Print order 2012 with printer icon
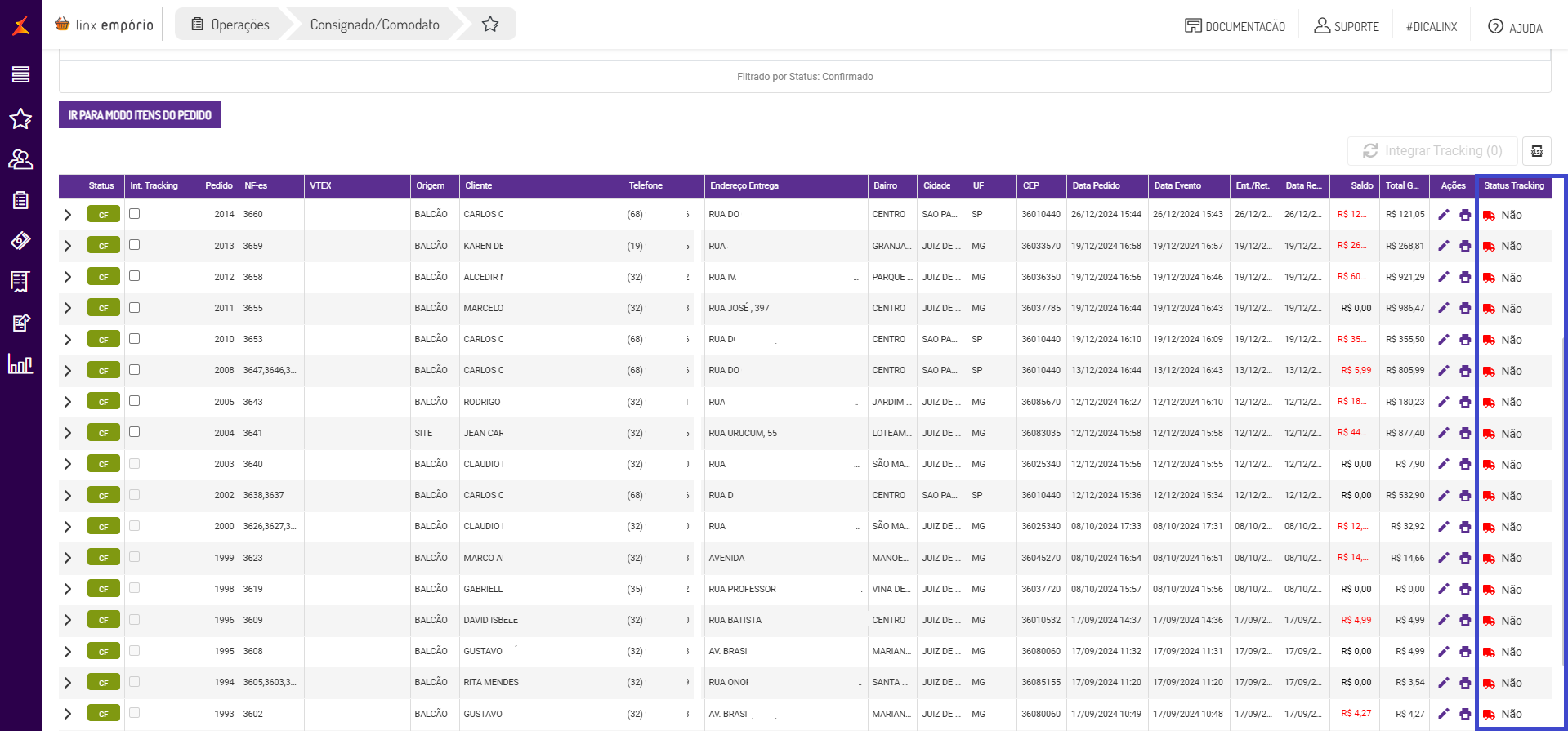1568x731 pixels. click(x=1465, y=277)
